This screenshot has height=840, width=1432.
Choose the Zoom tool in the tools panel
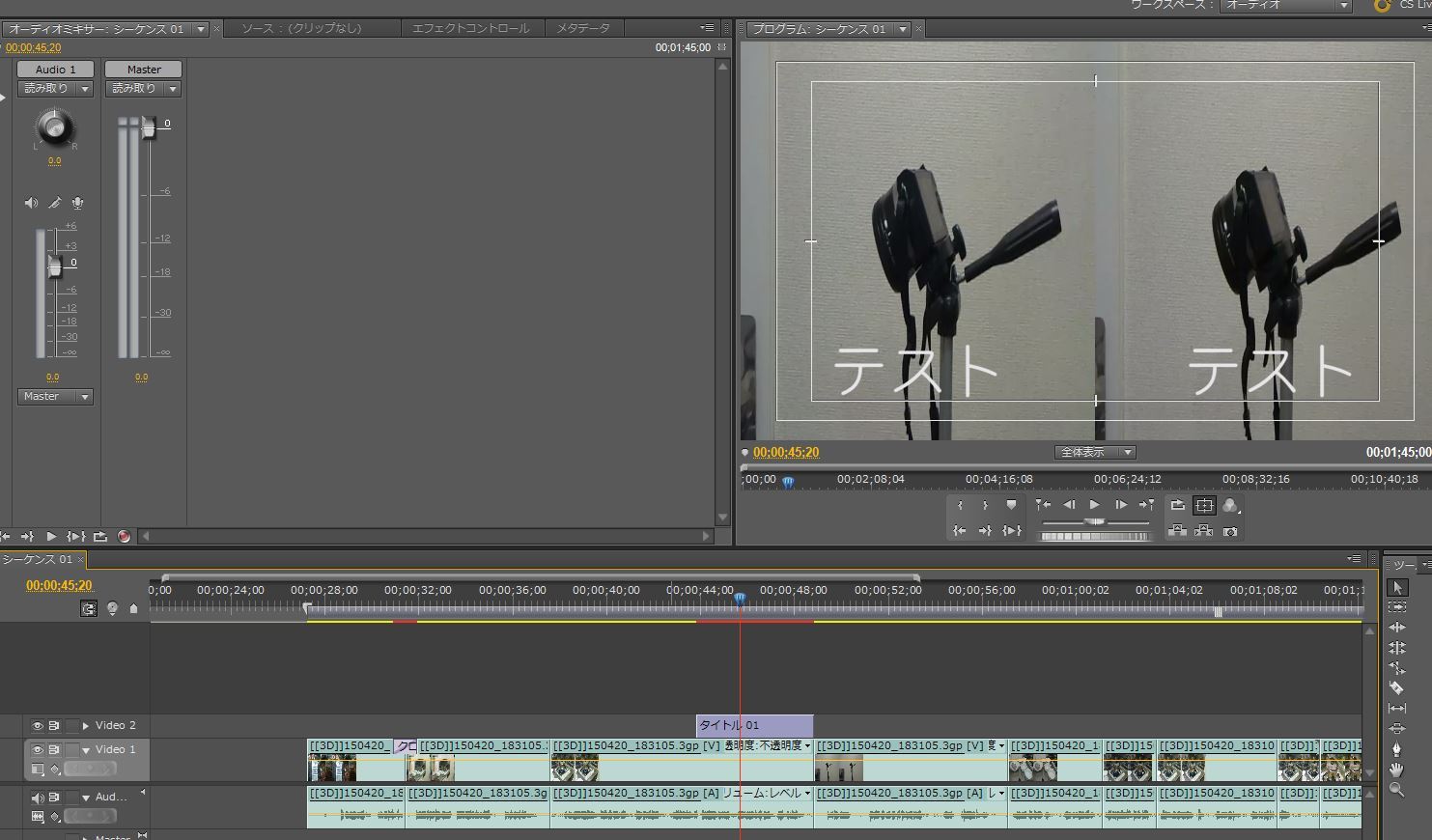[1396, 790]
